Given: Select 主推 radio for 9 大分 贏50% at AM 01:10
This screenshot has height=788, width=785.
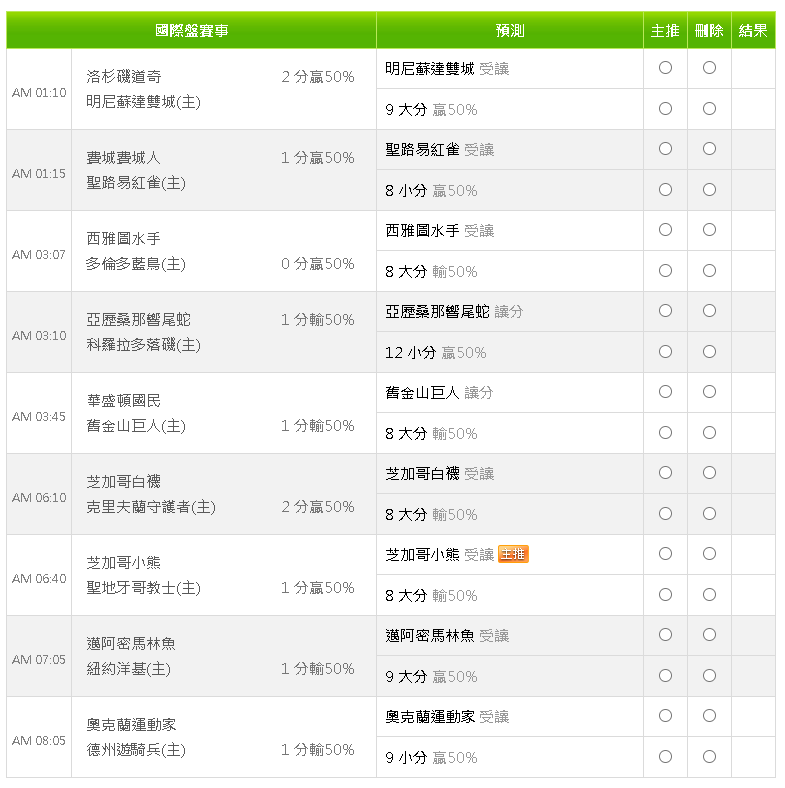Looking at the screenshot, I should tap(665, 109).
